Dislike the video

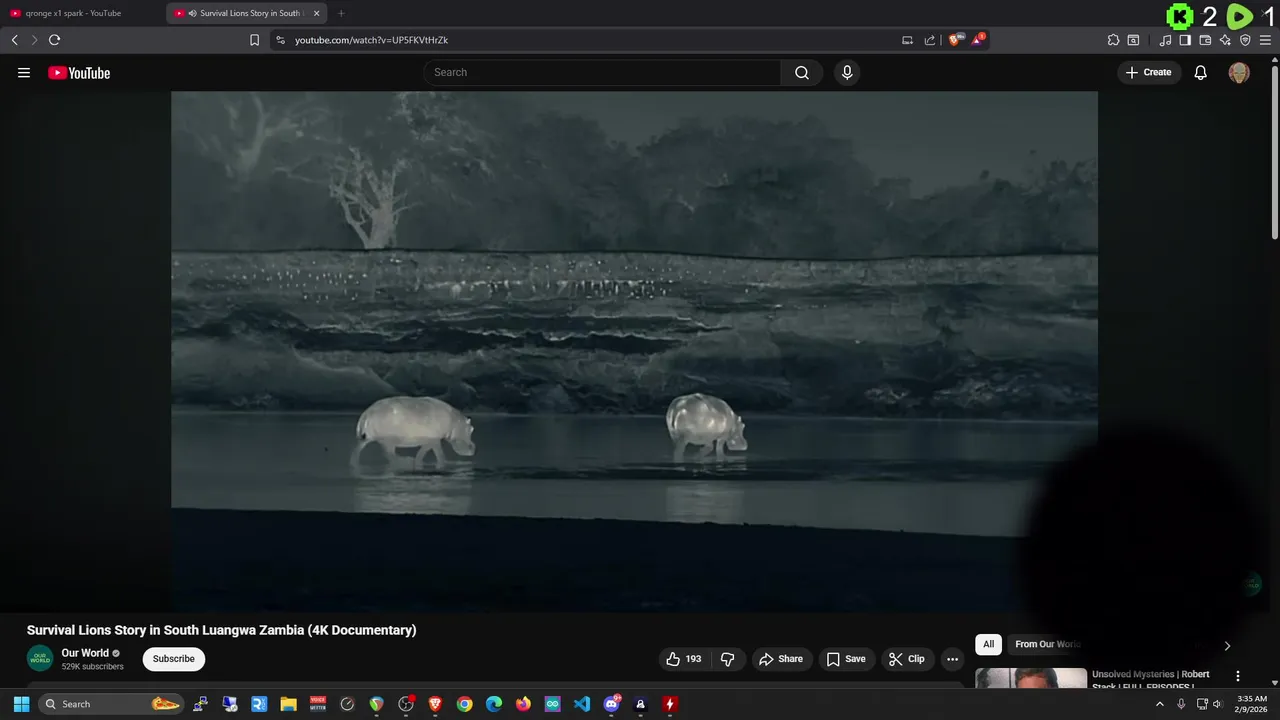727,659
